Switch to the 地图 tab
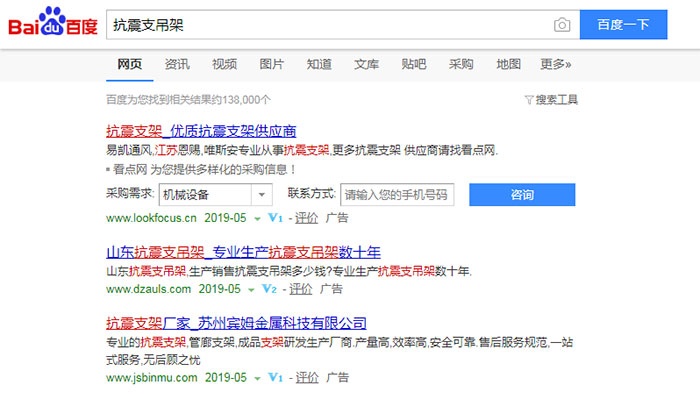Viewport: 700px width, 394px height. [508, 64]
